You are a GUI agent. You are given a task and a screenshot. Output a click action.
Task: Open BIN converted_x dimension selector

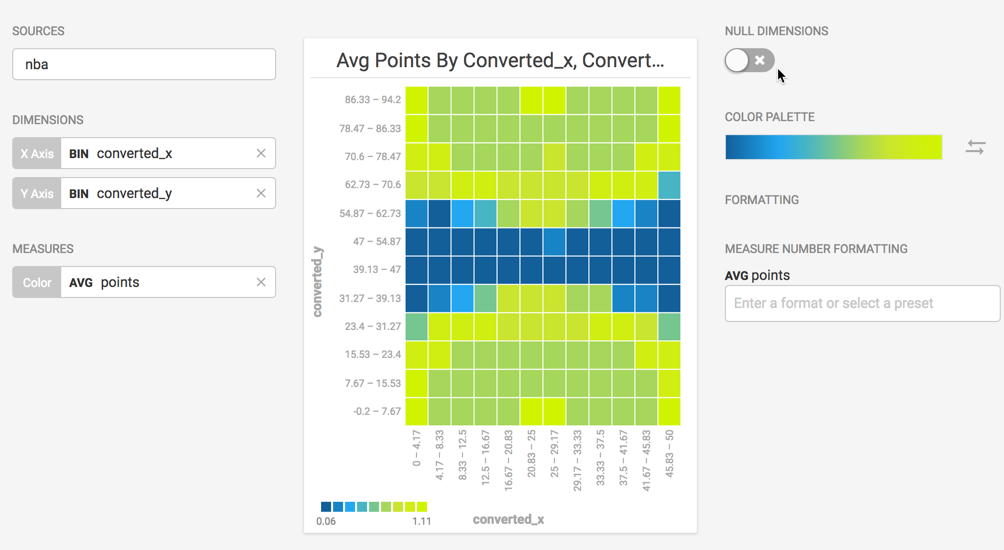[x=155, y=153]
